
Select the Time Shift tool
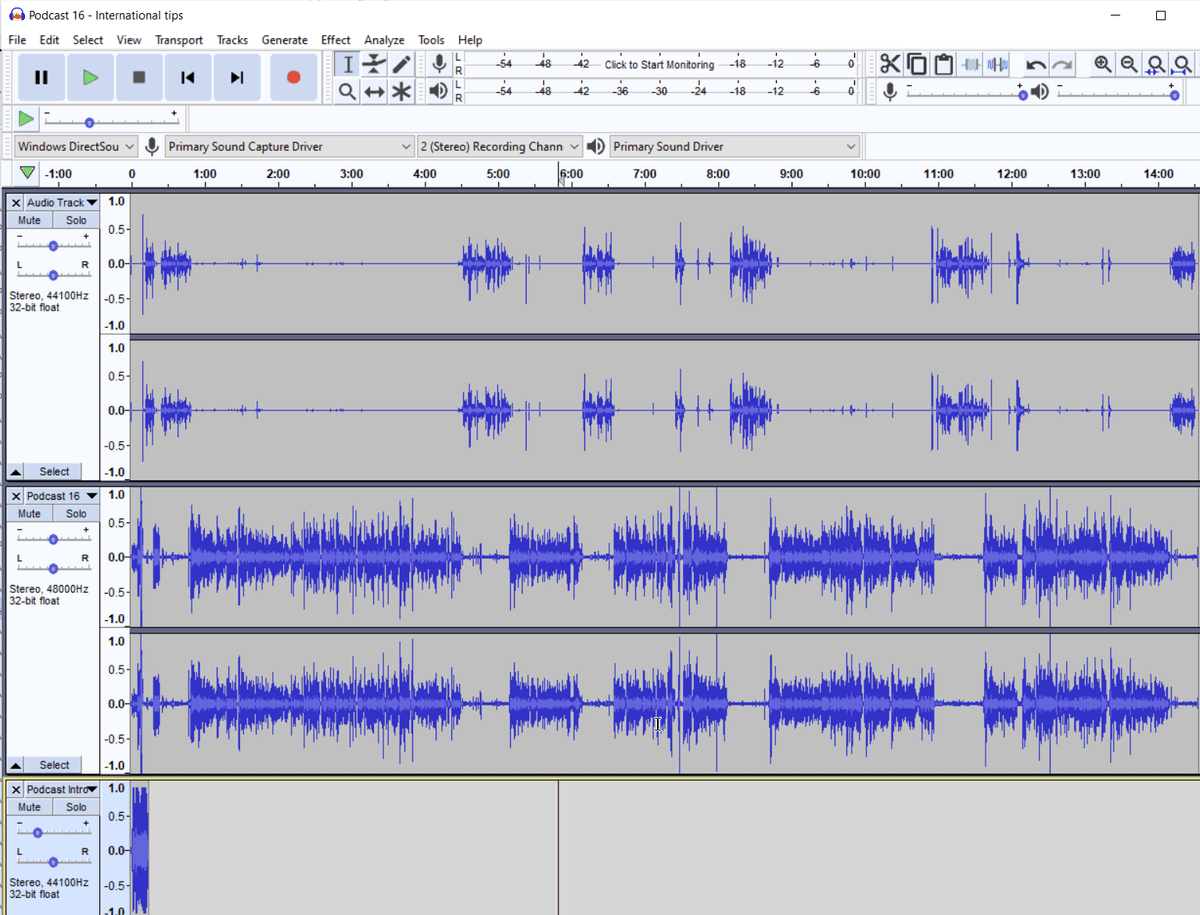[x=374, y=92]
